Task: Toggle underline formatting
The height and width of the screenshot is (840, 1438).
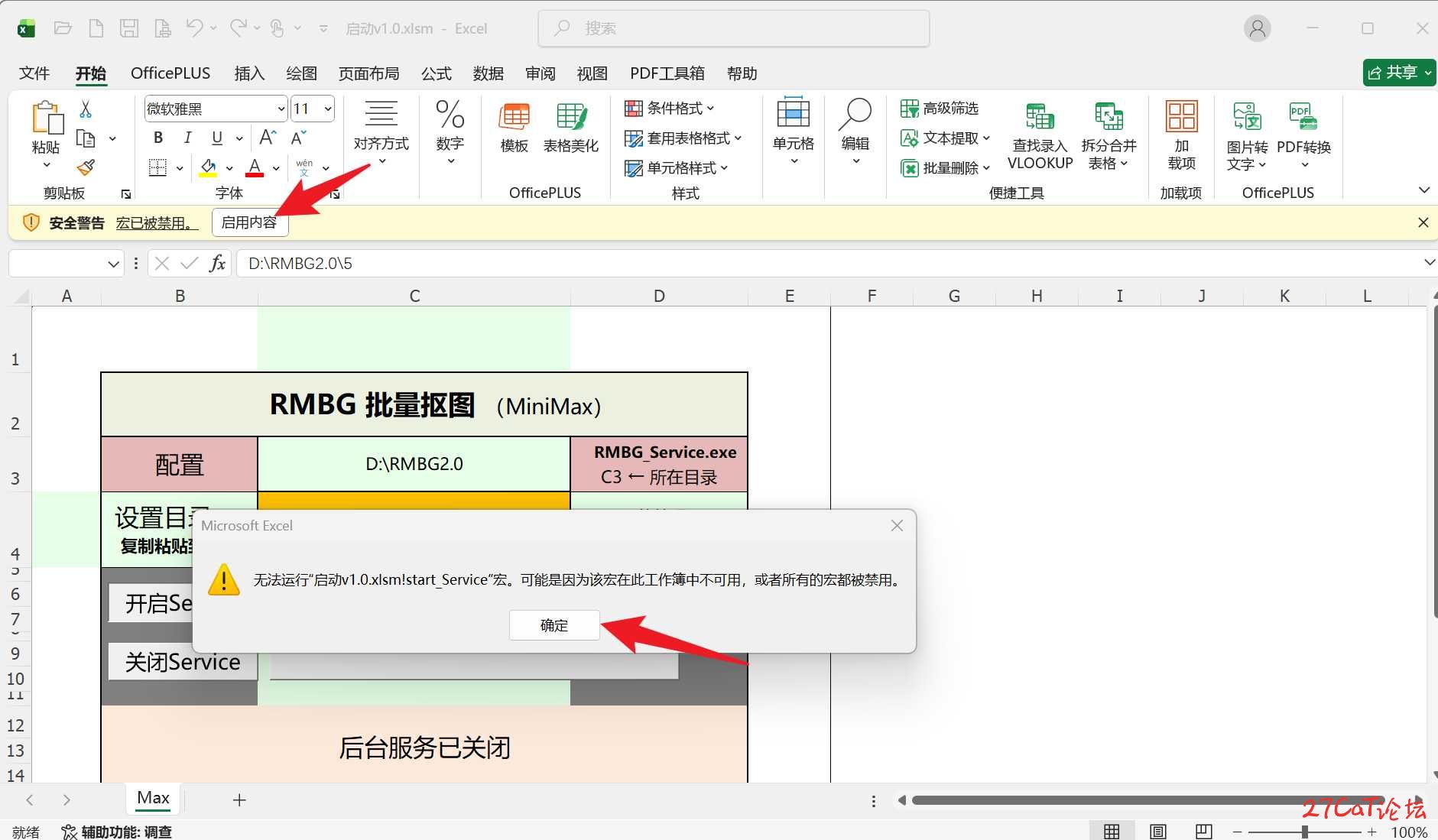Action: (x=216, y=138)
